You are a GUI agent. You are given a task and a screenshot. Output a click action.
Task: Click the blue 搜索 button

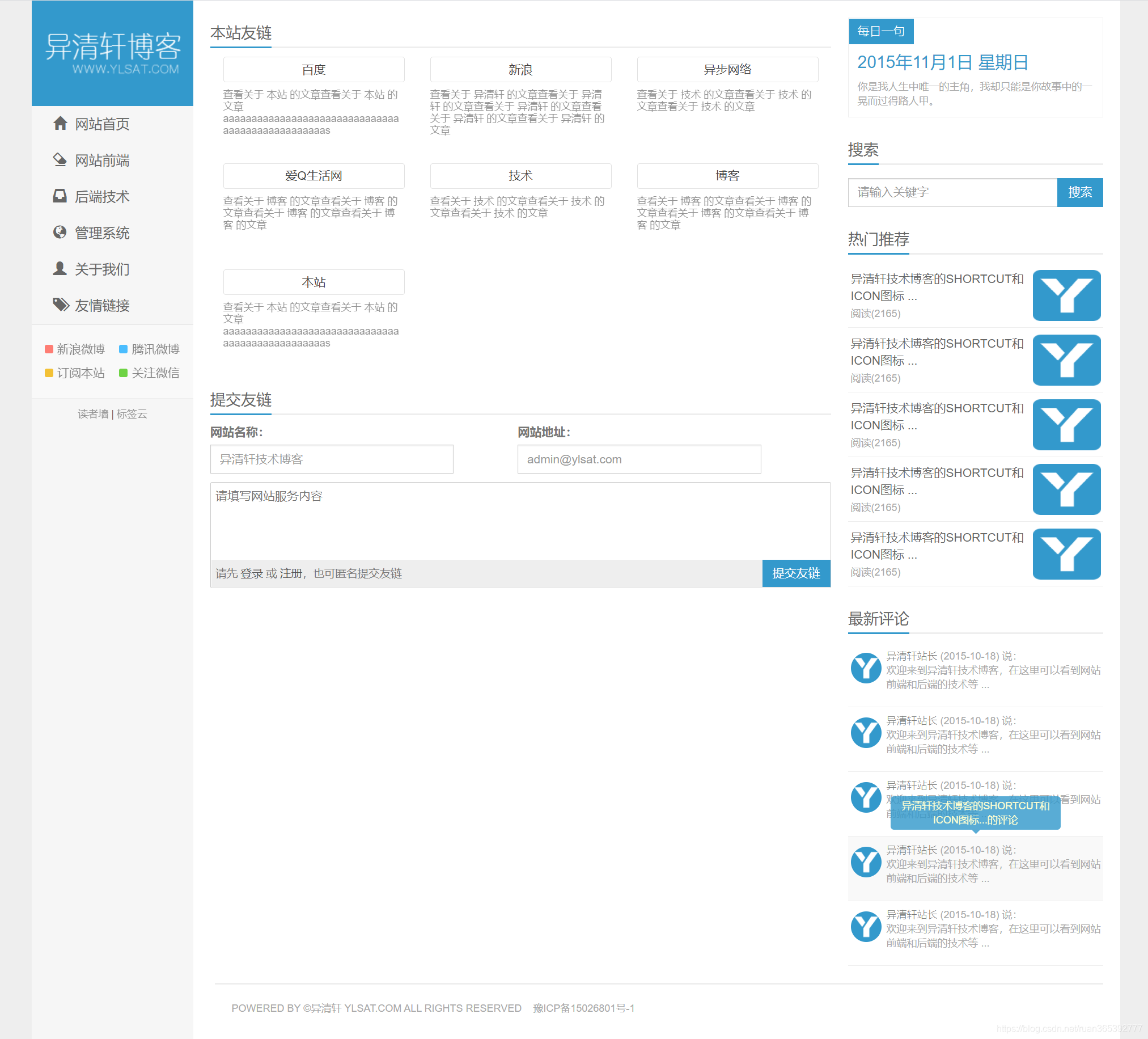1079,192
